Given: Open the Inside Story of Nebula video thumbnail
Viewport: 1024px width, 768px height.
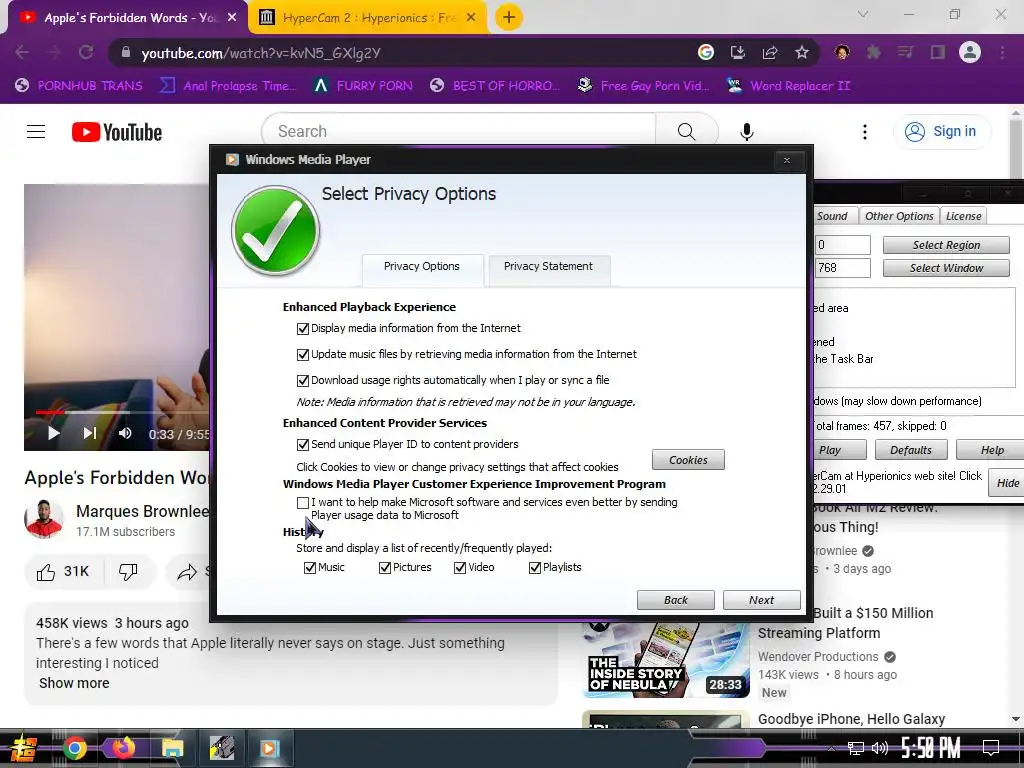Looking at the screenshot, I should (666, 659).
